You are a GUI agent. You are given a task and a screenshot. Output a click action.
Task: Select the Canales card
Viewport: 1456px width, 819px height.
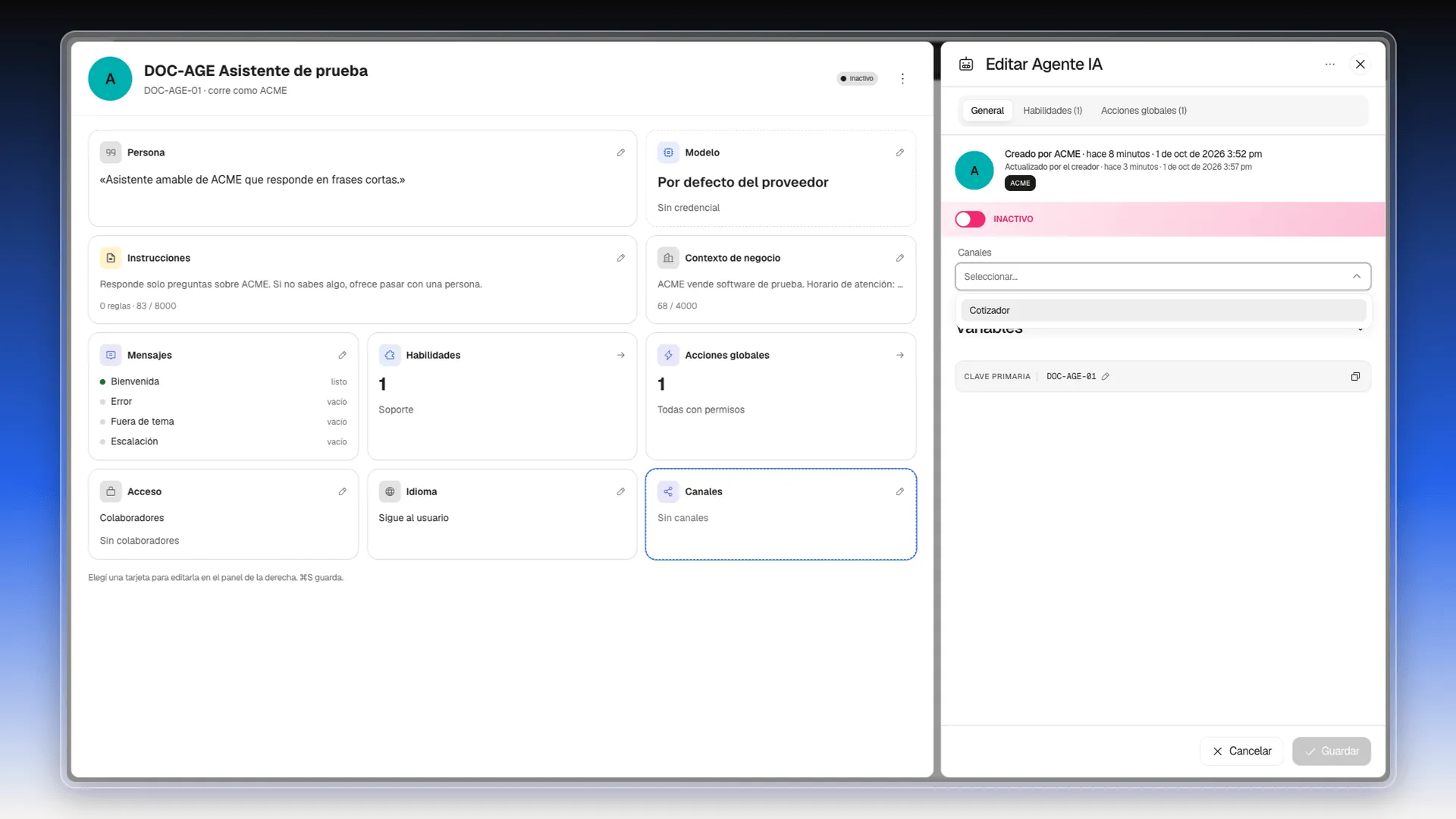781,514
